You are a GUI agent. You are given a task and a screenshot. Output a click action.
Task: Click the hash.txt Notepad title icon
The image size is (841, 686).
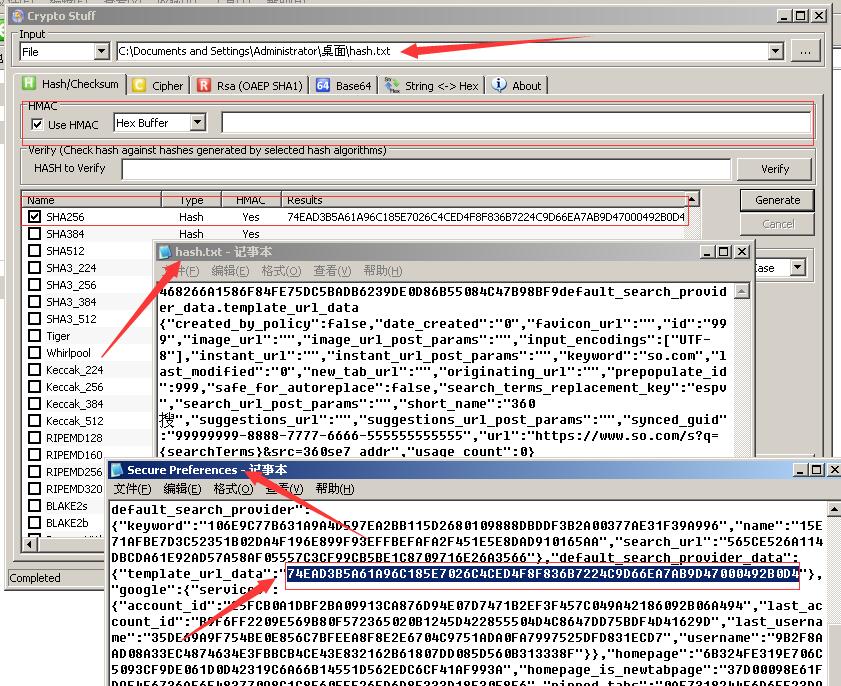[165, 252]
